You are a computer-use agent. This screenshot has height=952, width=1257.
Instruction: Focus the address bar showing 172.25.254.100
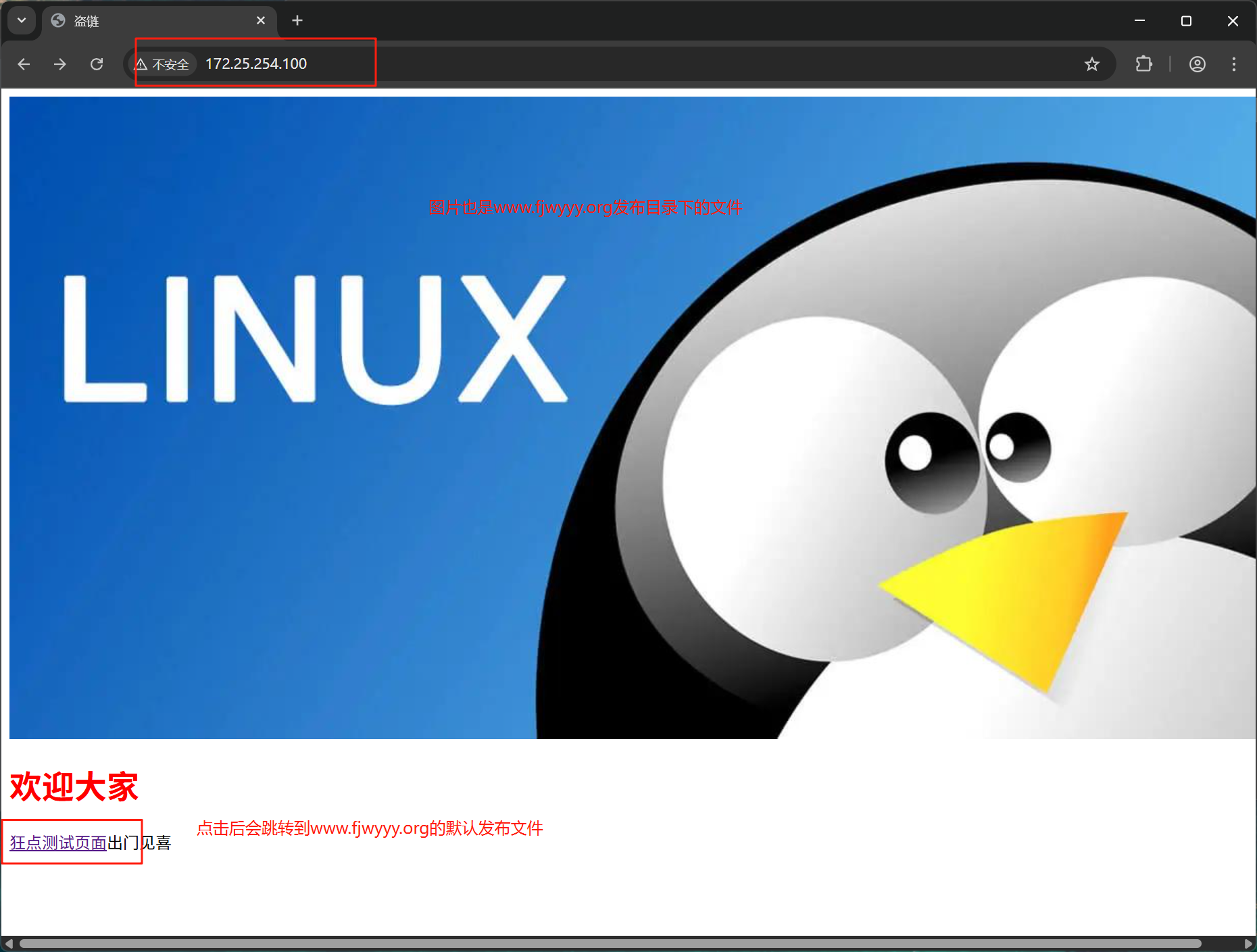point(618,64)
